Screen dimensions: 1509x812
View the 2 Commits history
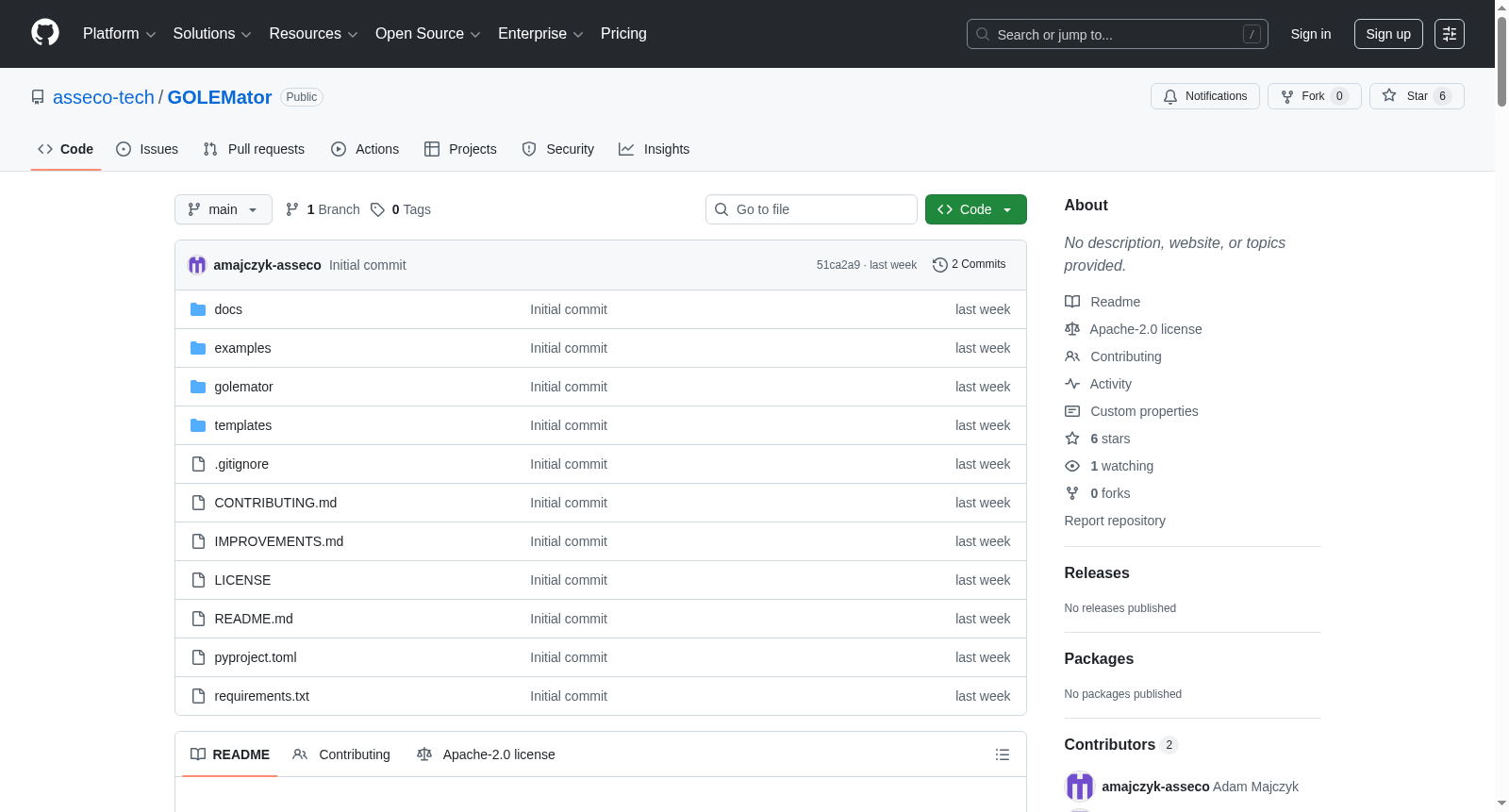[970, 264]
